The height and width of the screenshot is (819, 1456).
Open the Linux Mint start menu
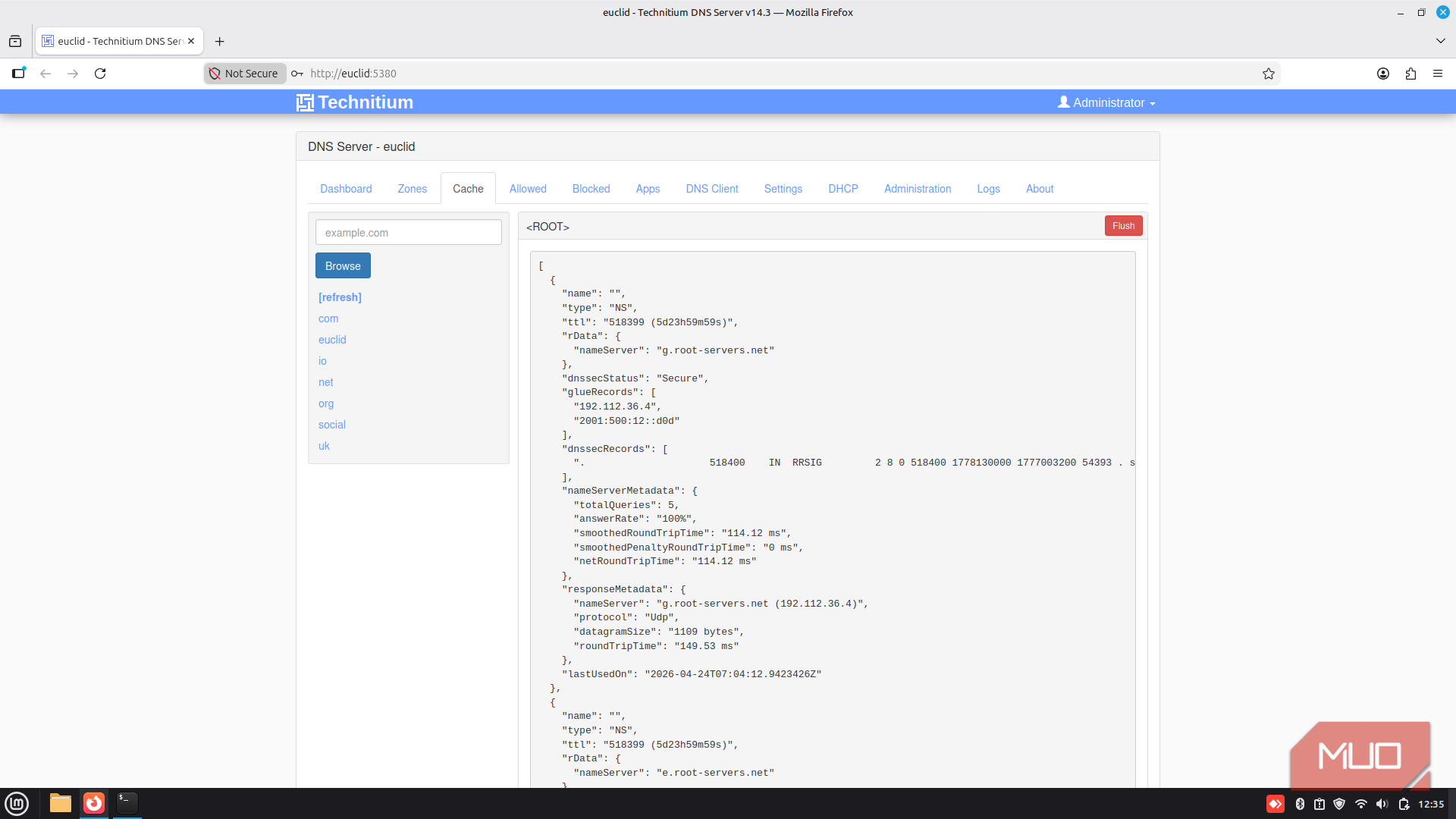(17, 803)
